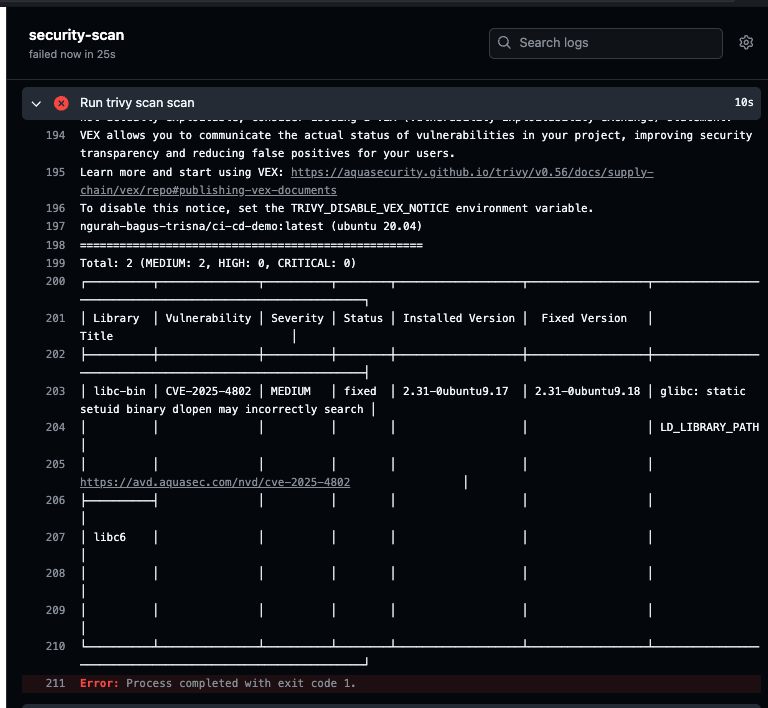The width and height of the screenshot is (768, 708).
Task: Click the gear icon for log settings
Action: click(745, 43)
